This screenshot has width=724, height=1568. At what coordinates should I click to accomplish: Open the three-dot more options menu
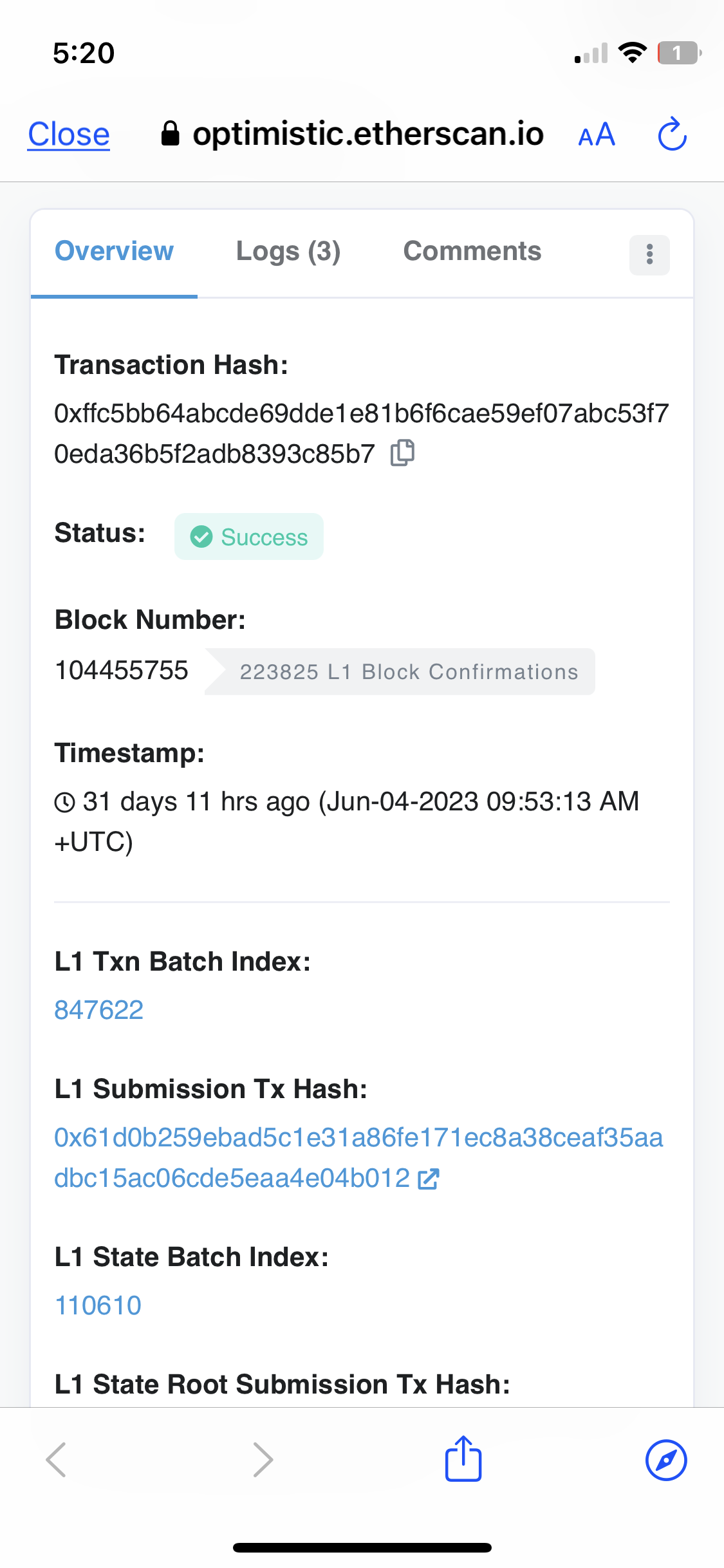[649, 255]
